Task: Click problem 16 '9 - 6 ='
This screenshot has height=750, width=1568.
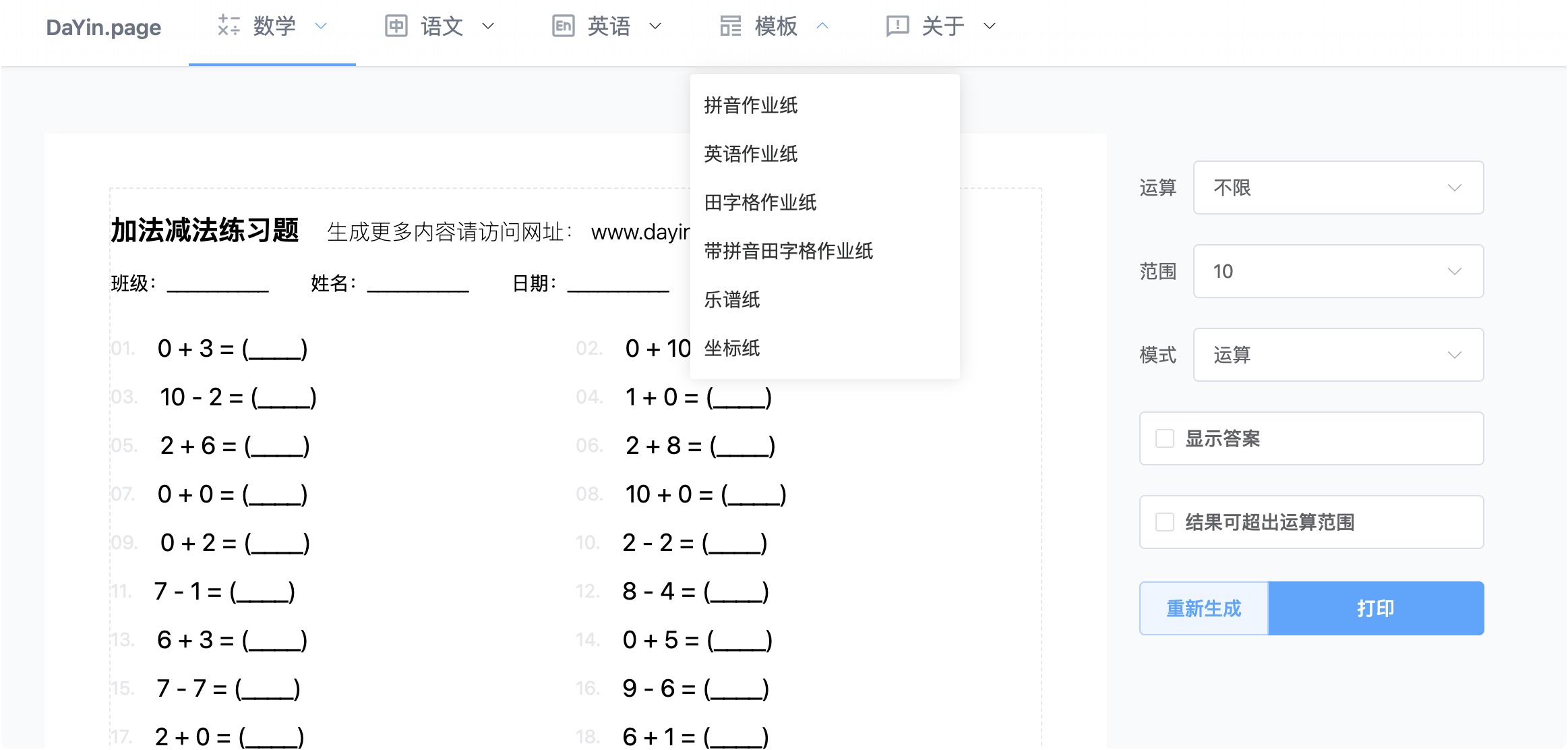Action: (696, 689)
